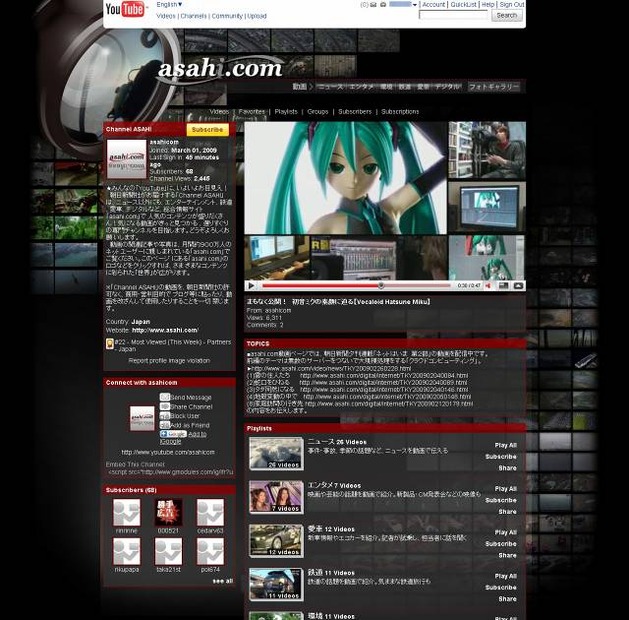Click the embed channel code field
The image size is (629, 620).
170,472
